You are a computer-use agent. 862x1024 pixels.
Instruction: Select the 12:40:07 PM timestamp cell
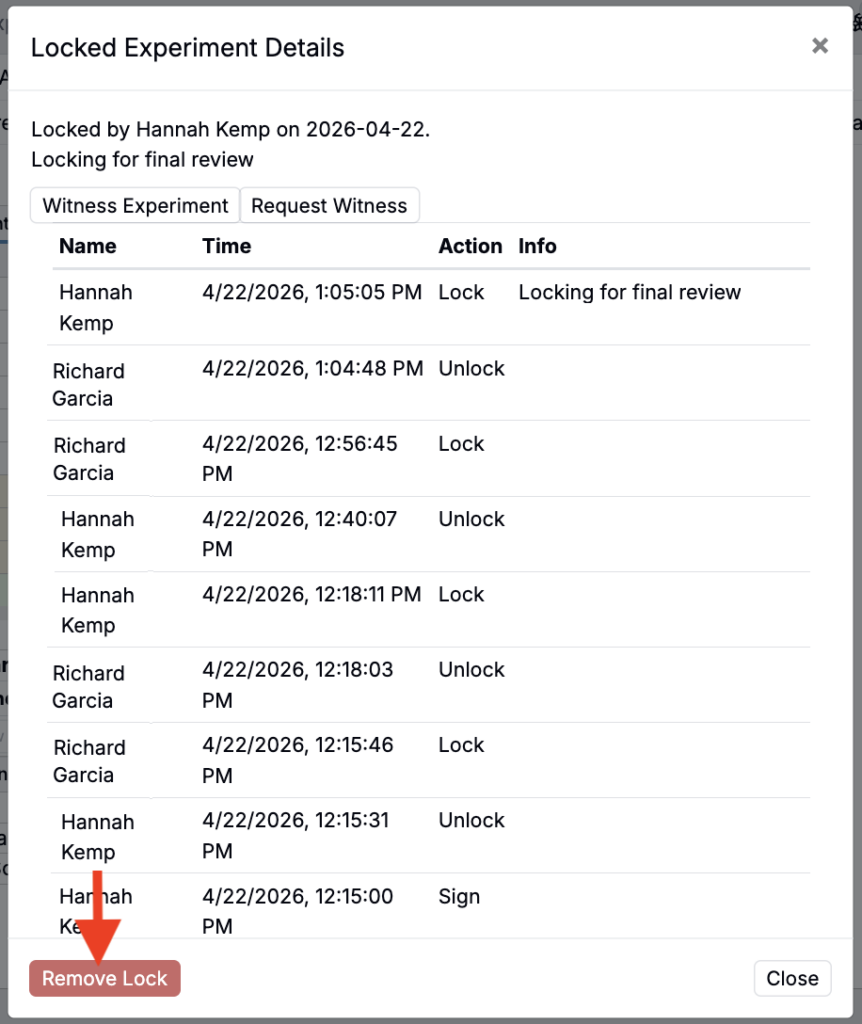coord(300,534)
